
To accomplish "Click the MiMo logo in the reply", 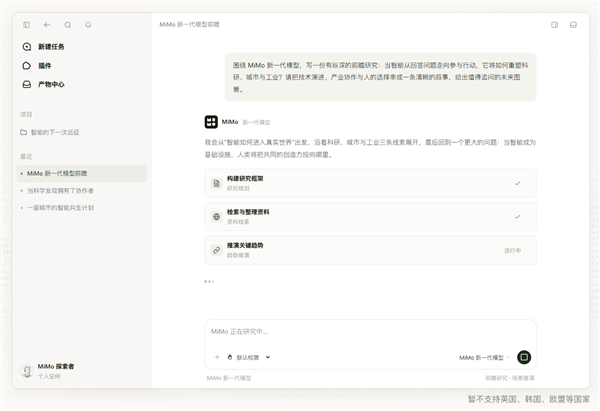I will tap(211, 122).
